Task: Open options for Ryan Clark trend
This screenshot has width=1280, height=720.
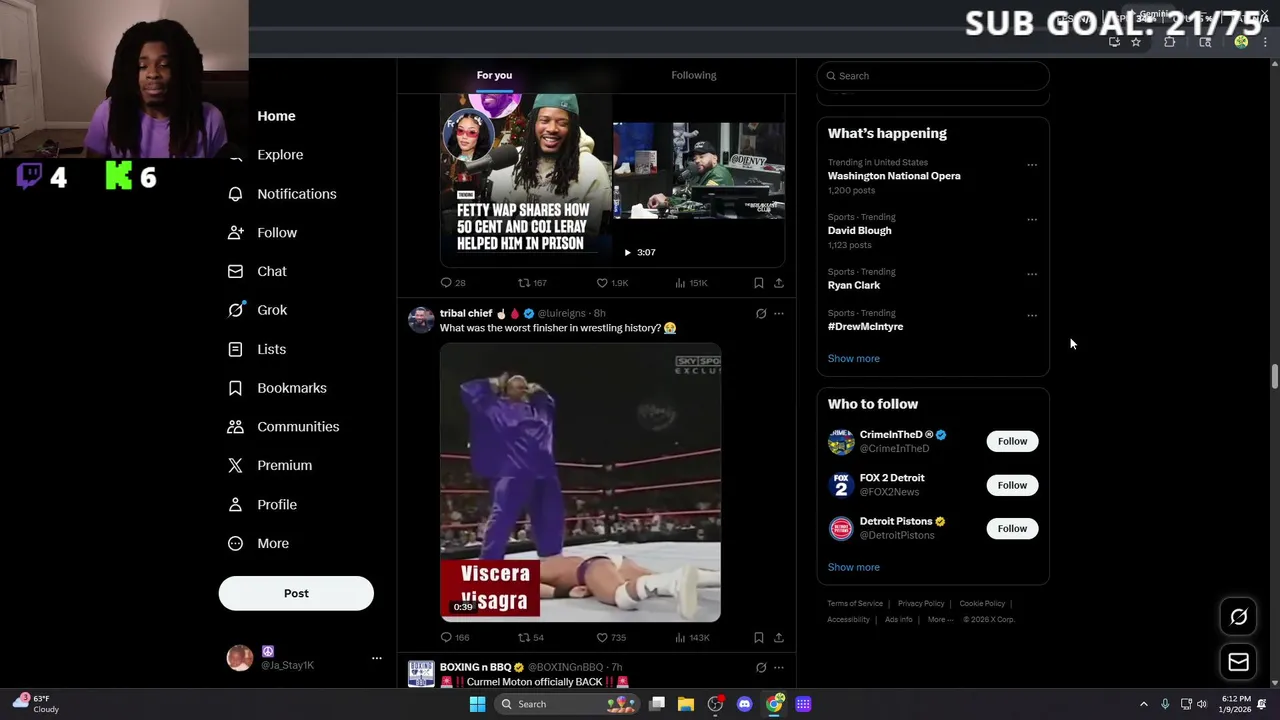Action: [1032, 274]
